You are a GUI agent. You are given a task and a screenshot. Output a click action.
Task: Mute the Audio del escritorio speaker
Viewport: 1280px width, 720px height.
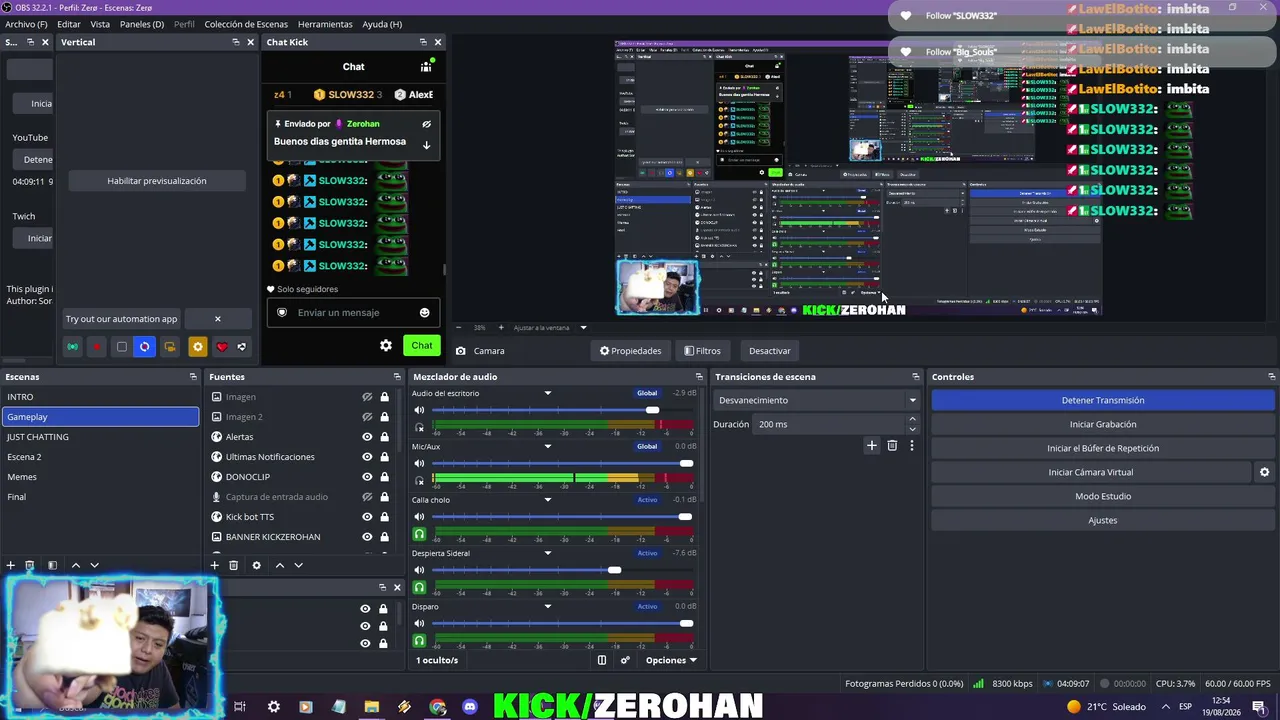(419, 410)
